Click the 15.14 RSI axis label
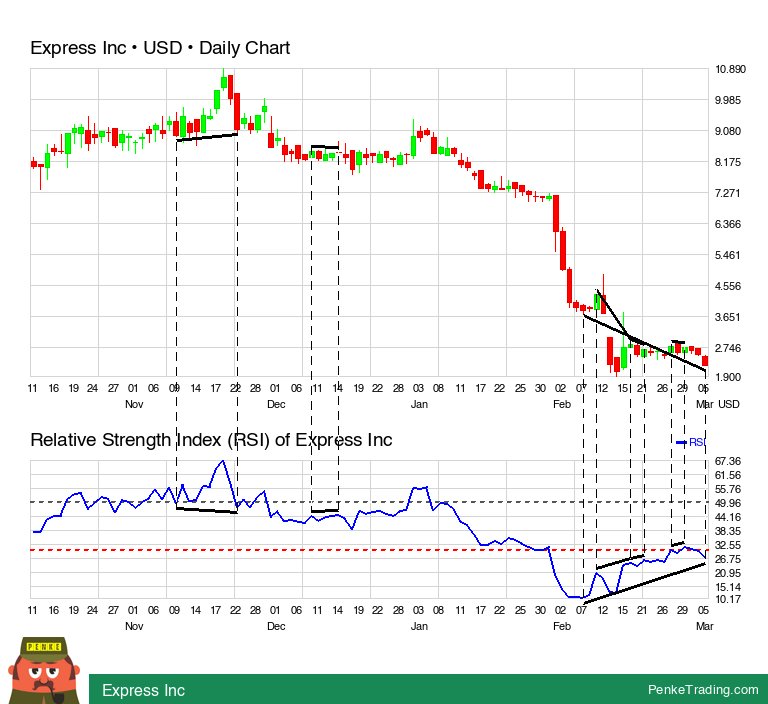 tap(728, 587)
